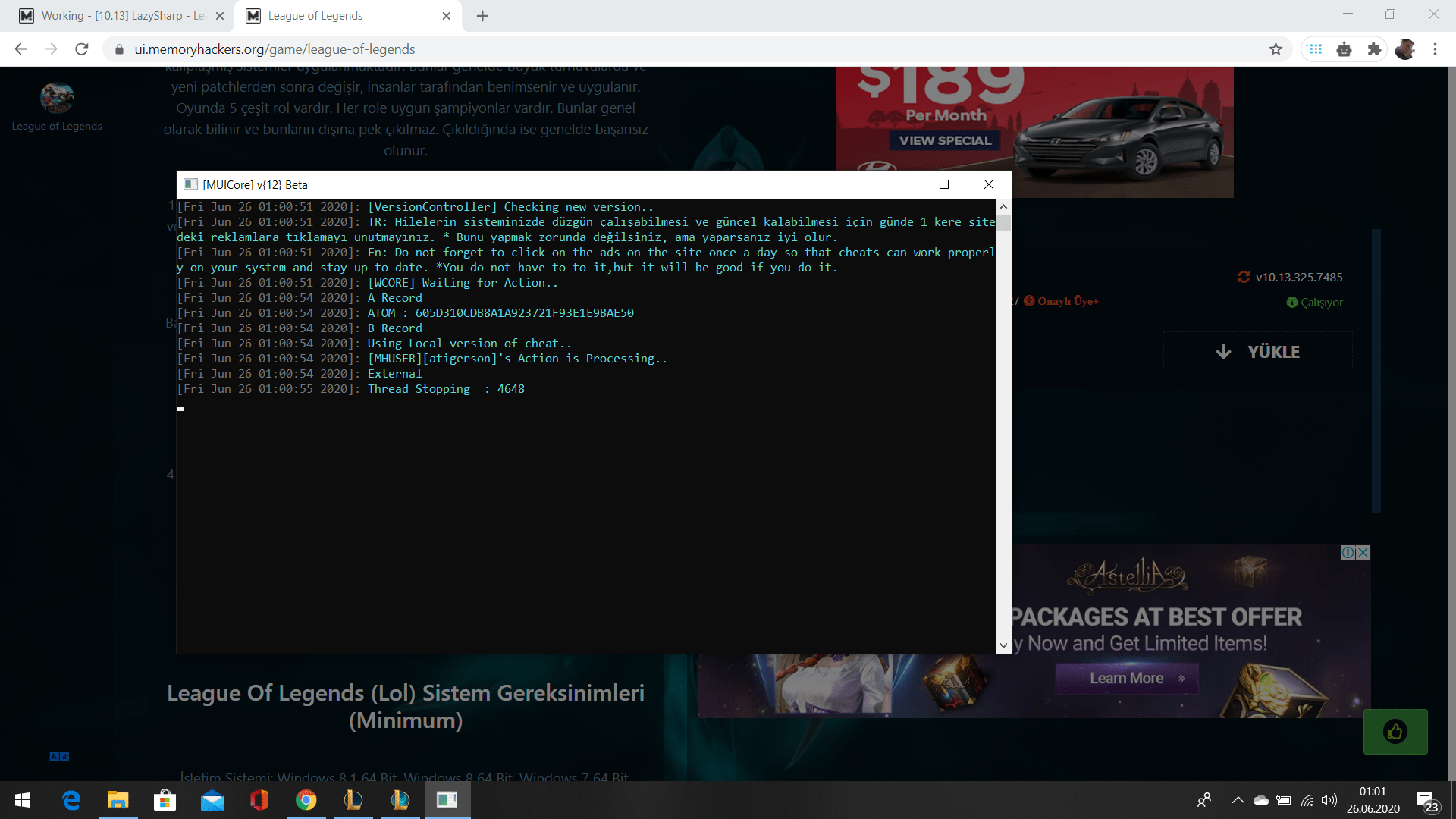Click the '[VersionController] Checking new version..' line

point(510,206)
